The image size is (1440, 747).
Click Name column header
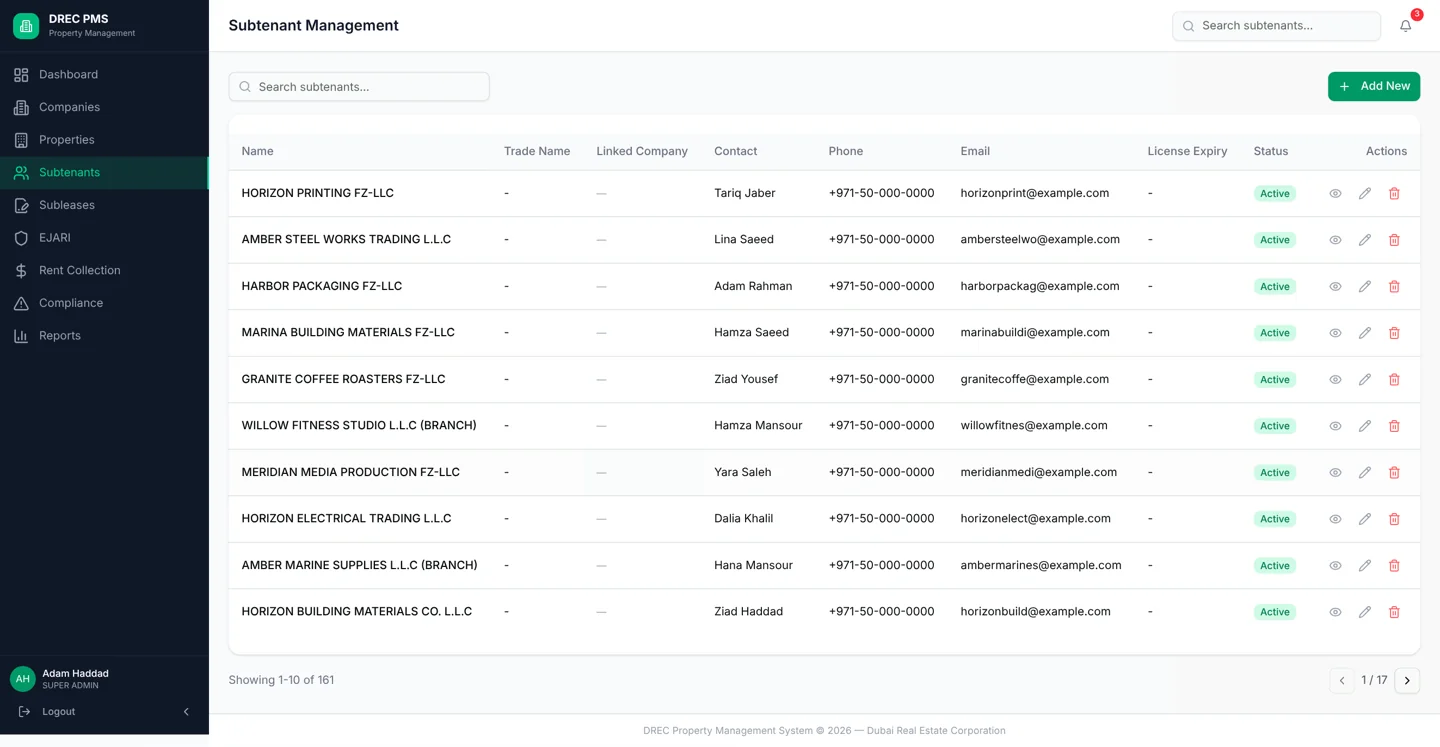(257, 152)
